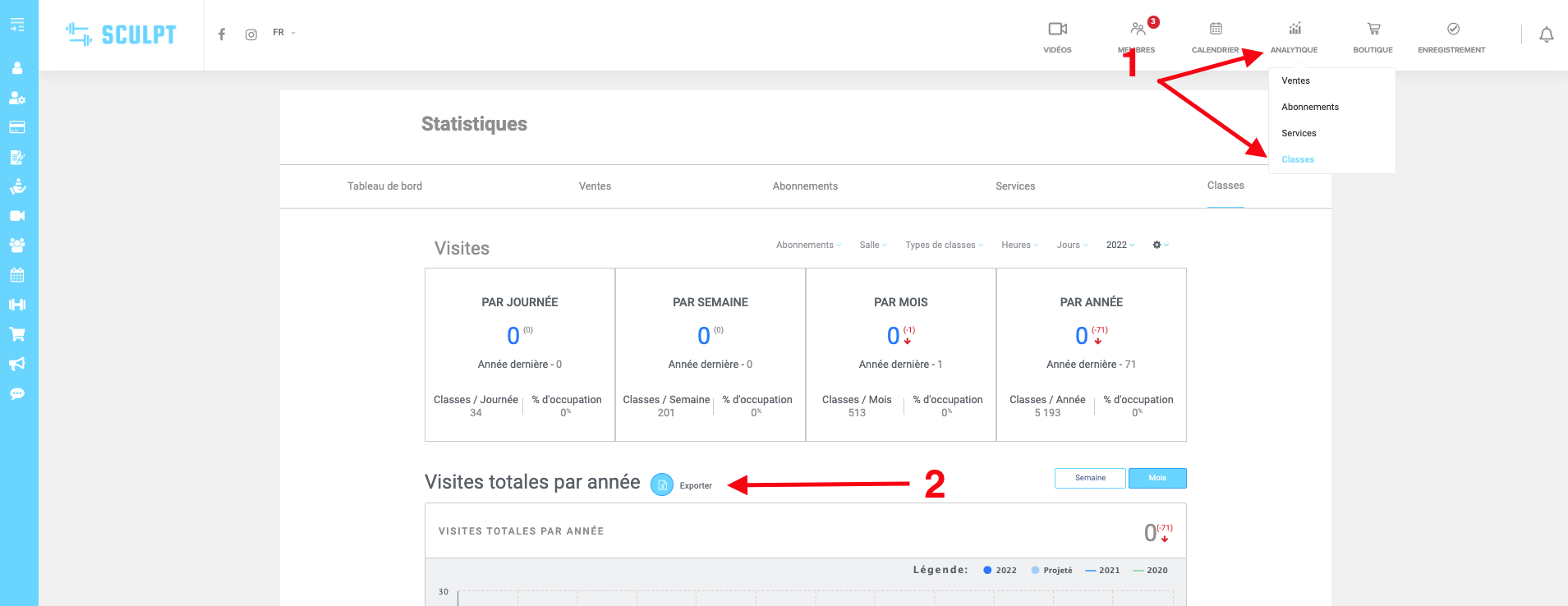This screenshot has height=606, width=1568.
Task: Open the Calendrier icon in top navigation
Action: pos(1216,30)
